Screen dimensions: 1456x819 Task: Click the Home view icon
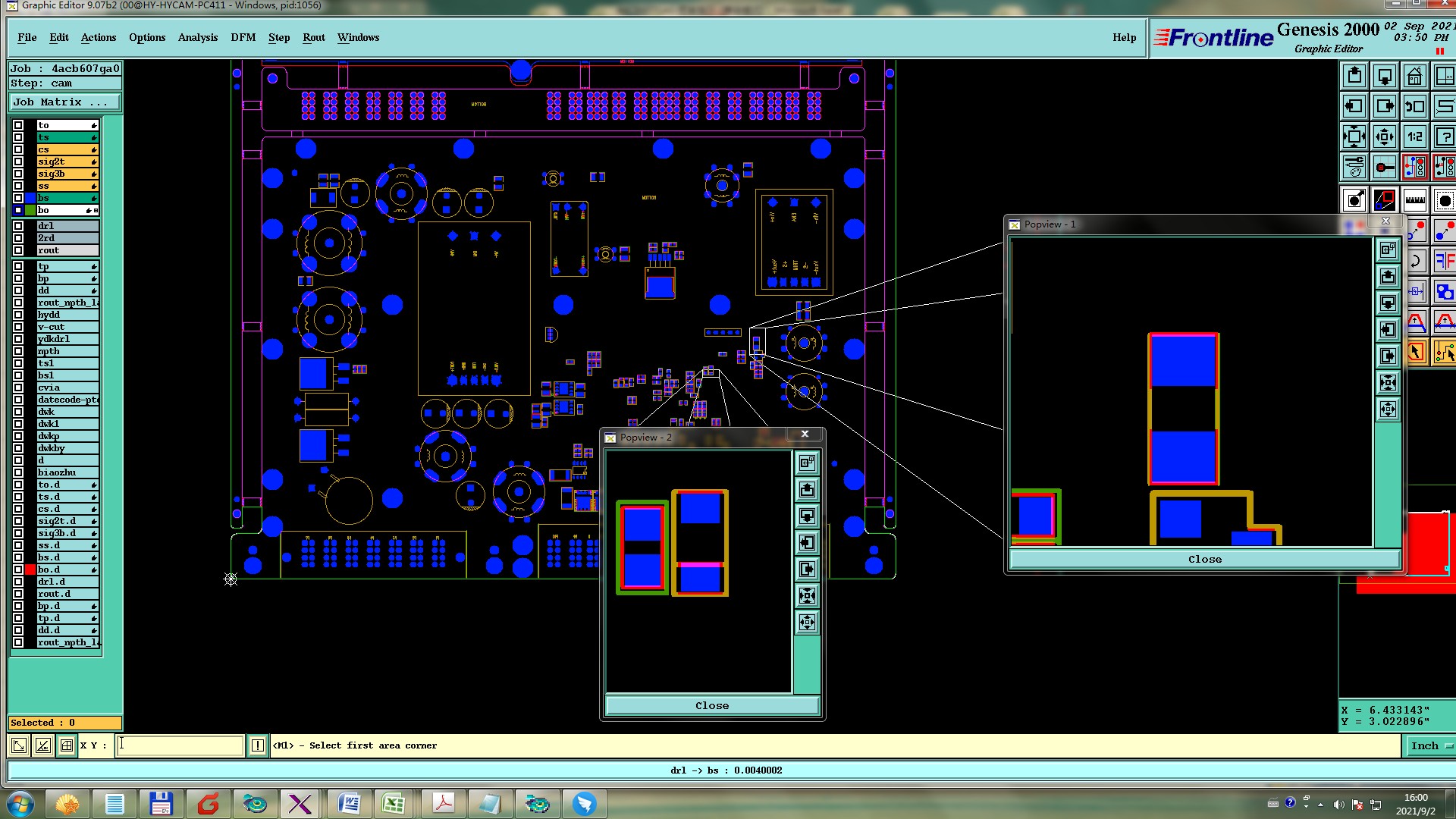coord(1414,77)
